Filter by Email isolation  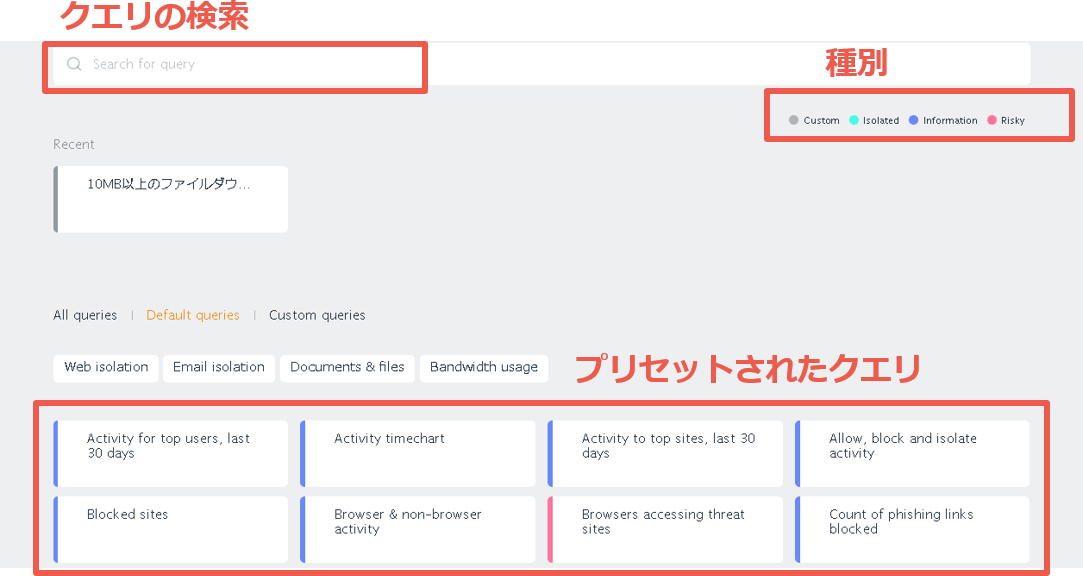(218, 368)
